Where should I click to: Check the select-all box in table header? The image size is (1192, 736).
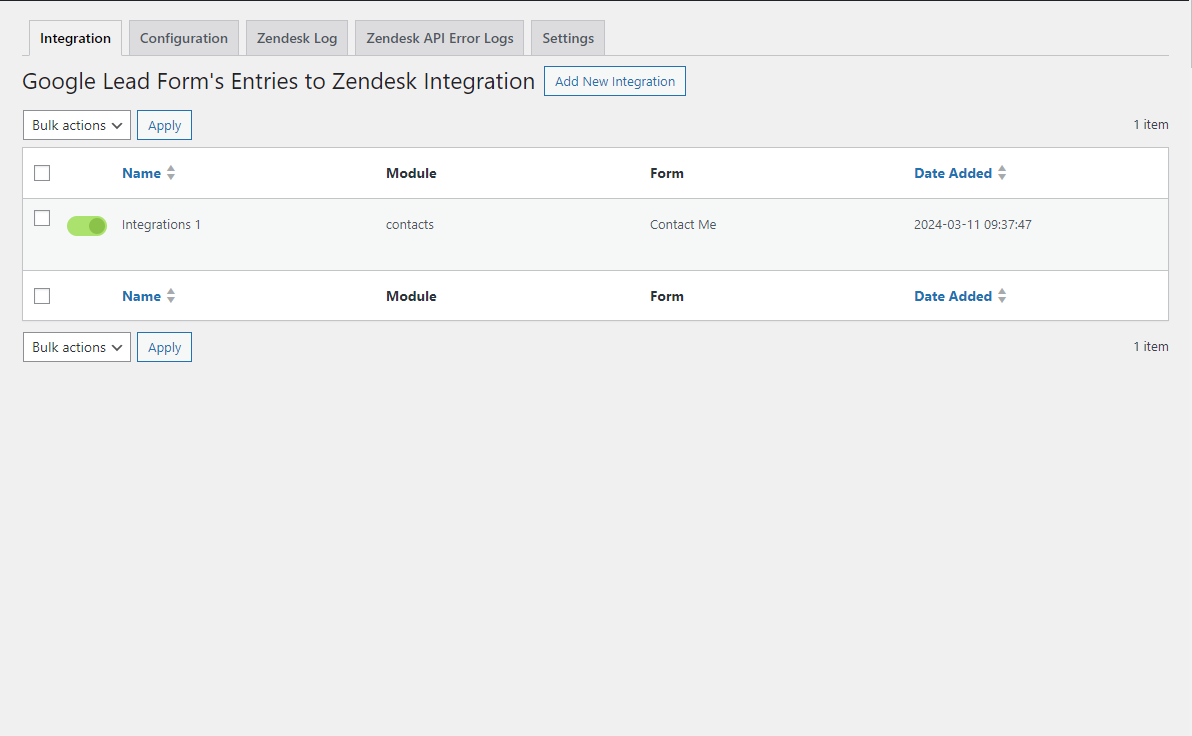[42, 173]
